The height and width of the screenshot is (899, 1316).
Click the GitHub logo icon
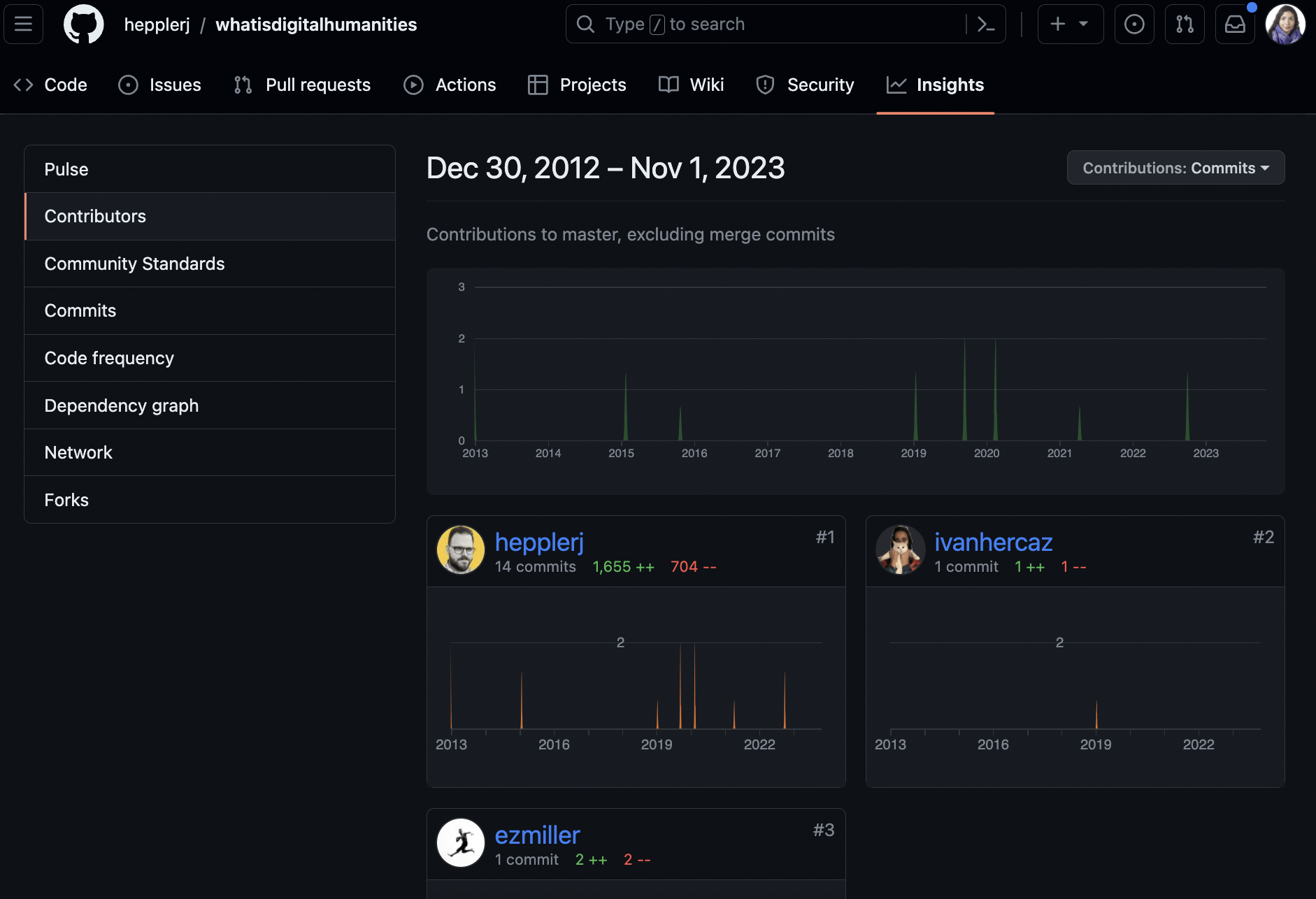coord(83,24)
